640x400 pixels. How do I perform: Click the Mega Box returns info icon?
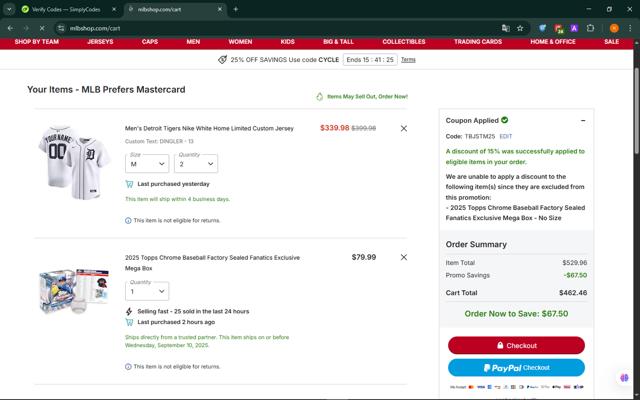point(128,367)
